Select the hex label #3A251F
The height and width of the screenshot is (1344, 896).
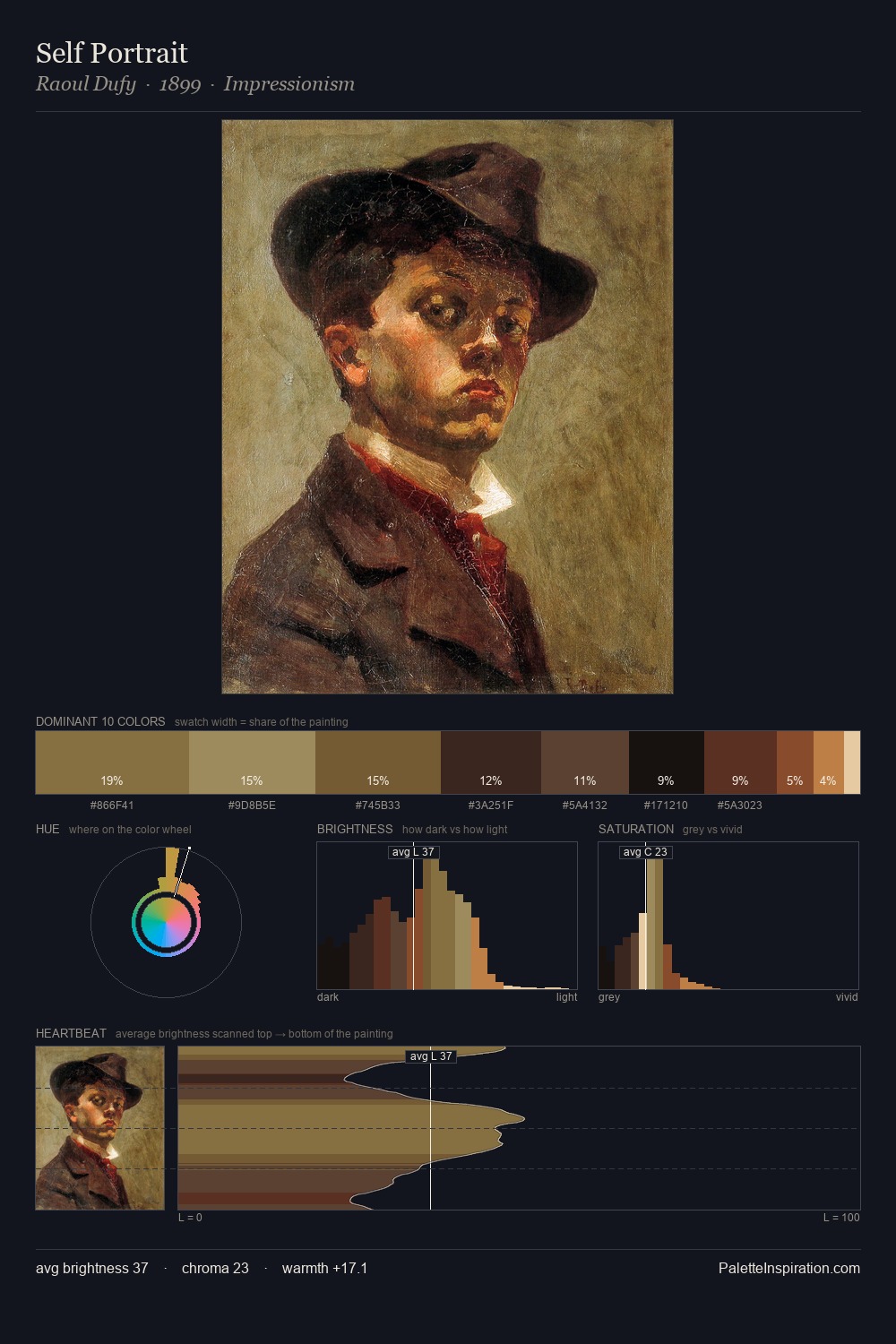click(491, 806)
